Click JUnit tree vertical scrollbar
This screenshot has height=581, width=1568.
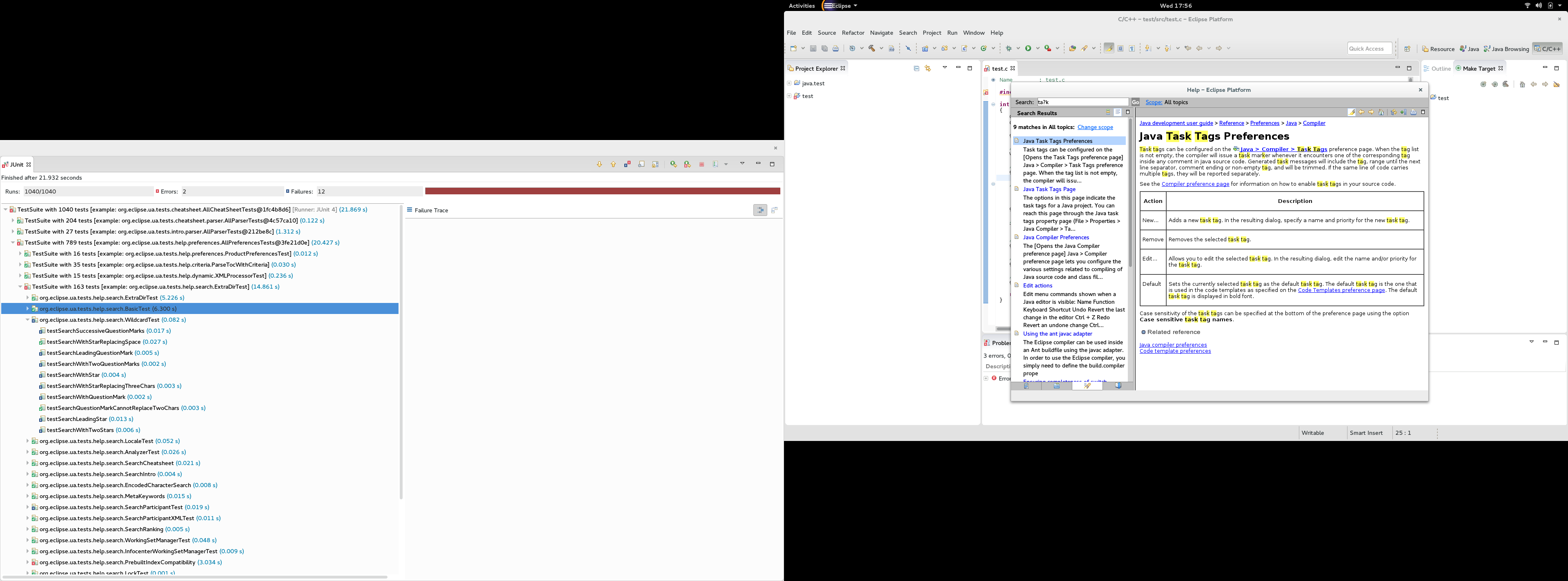pyautogui.click(x=401, y=353)
